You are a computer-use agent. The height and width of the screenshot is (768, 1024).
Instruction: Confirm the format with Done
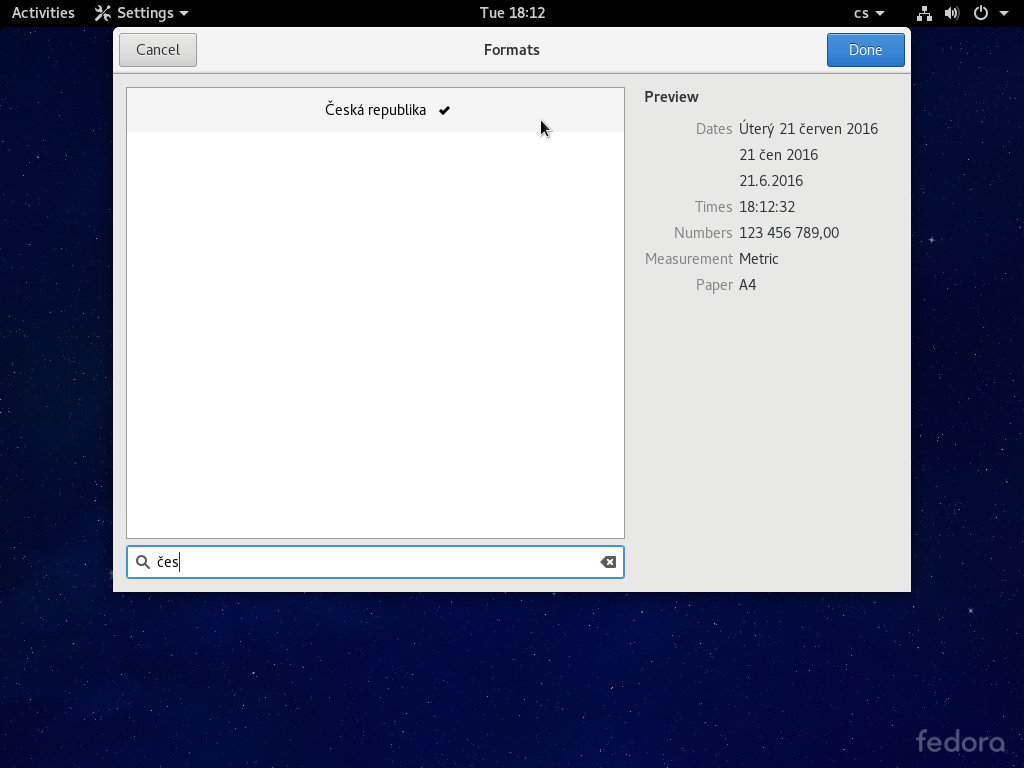865,50
